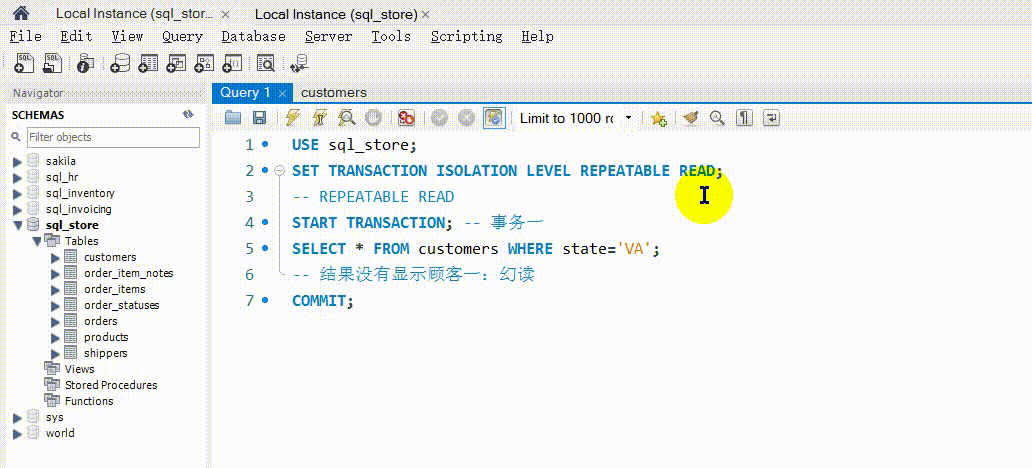Open the Scripting menu
1032x468 pixels.
pos(467,36)
